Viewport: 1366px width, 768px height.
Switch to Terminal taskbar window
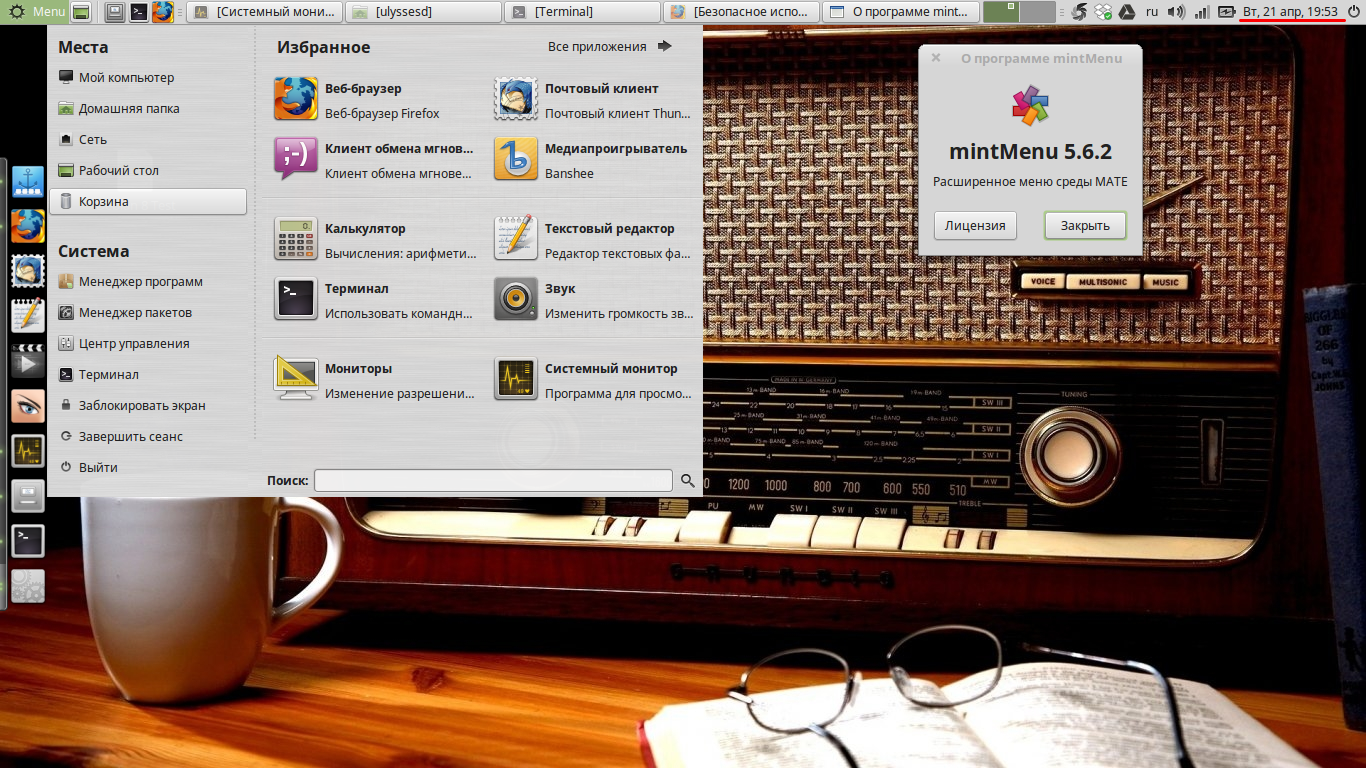tap(582, 12)
